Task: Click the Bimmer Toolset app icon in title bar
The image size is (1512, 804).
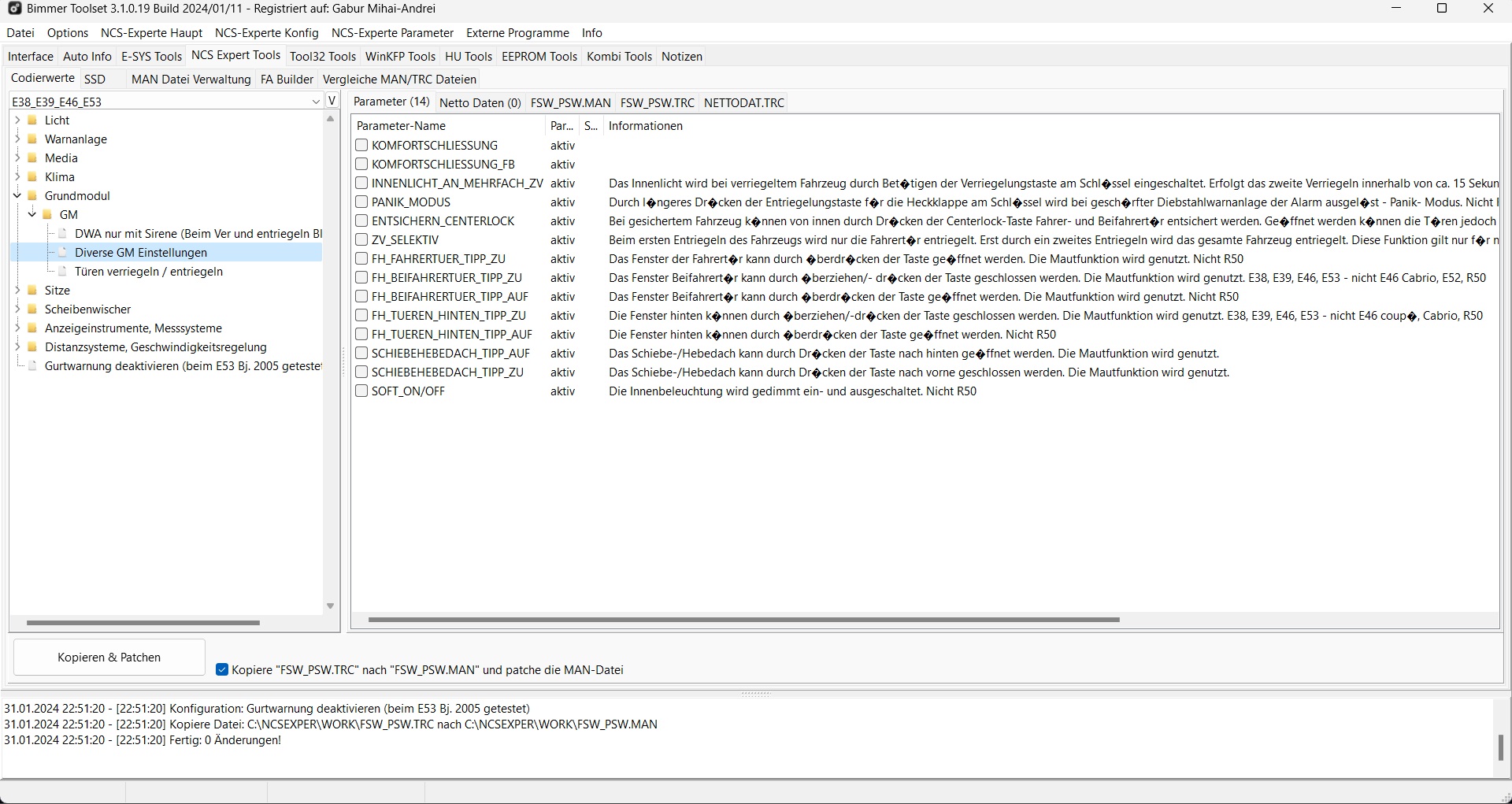Action: coord(14,9)
